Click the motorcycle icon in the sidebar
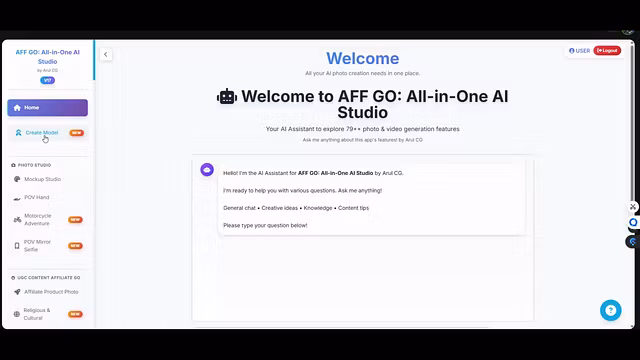Image resolution: width=640 pixels, height=360 pixels. [17, 220]
